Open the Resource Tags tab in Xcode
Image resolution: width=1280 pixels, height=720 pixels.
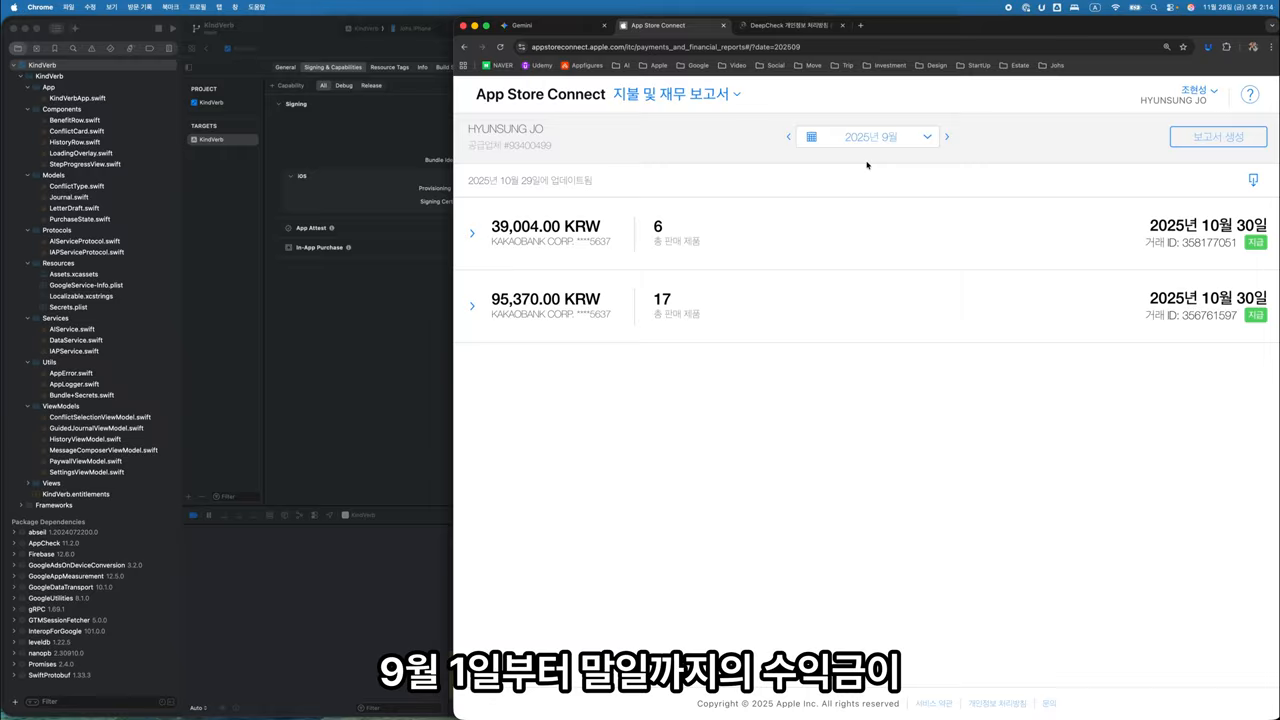coord(389,67)
